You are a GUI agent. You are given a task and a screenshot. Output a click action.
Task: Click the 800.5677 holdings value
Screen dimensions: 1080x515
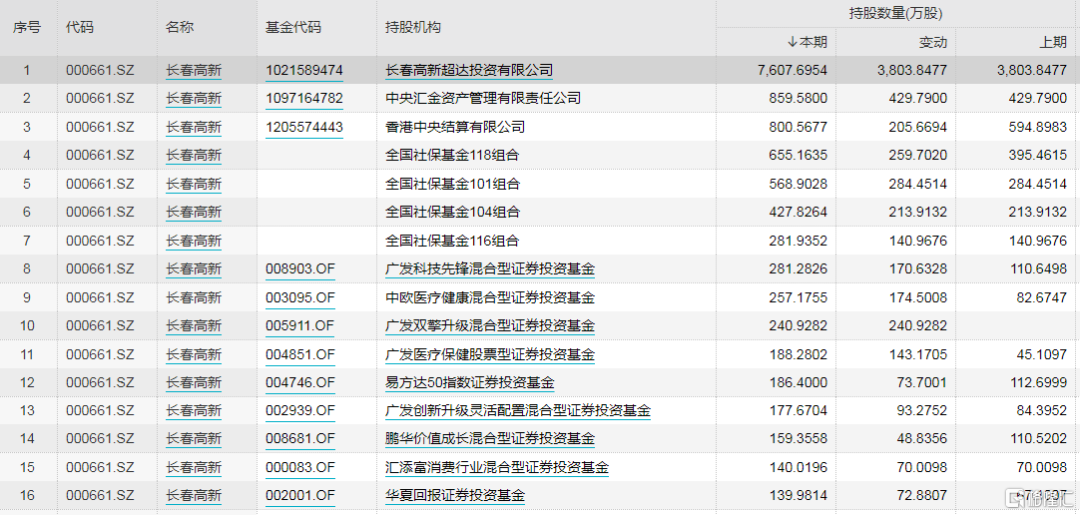click(x=798, y=127)
